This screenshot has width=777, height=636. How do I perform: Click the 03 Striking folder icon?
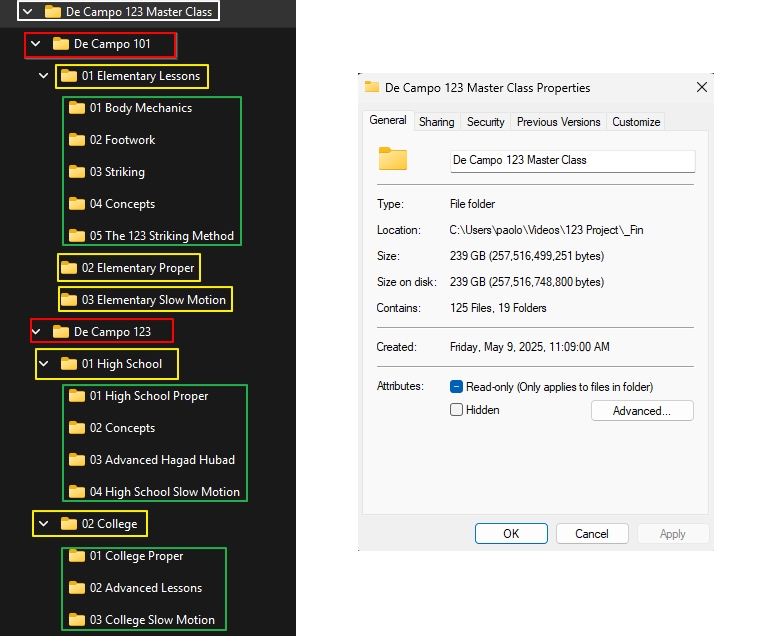pyautogui.click(x=76, y=172)
